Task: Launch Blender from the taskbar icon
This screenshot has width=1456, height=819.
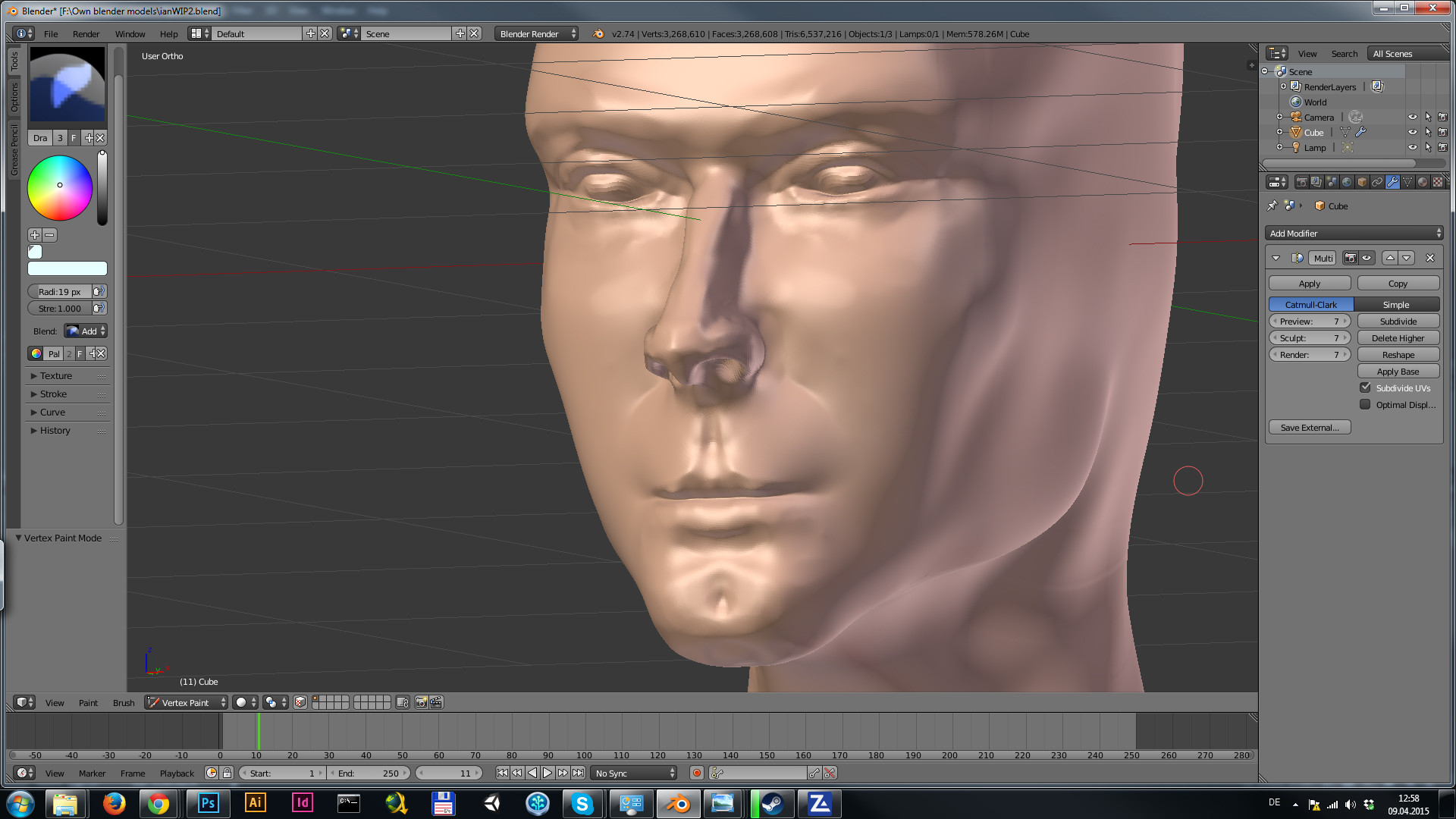Action: tap(677, 803)
